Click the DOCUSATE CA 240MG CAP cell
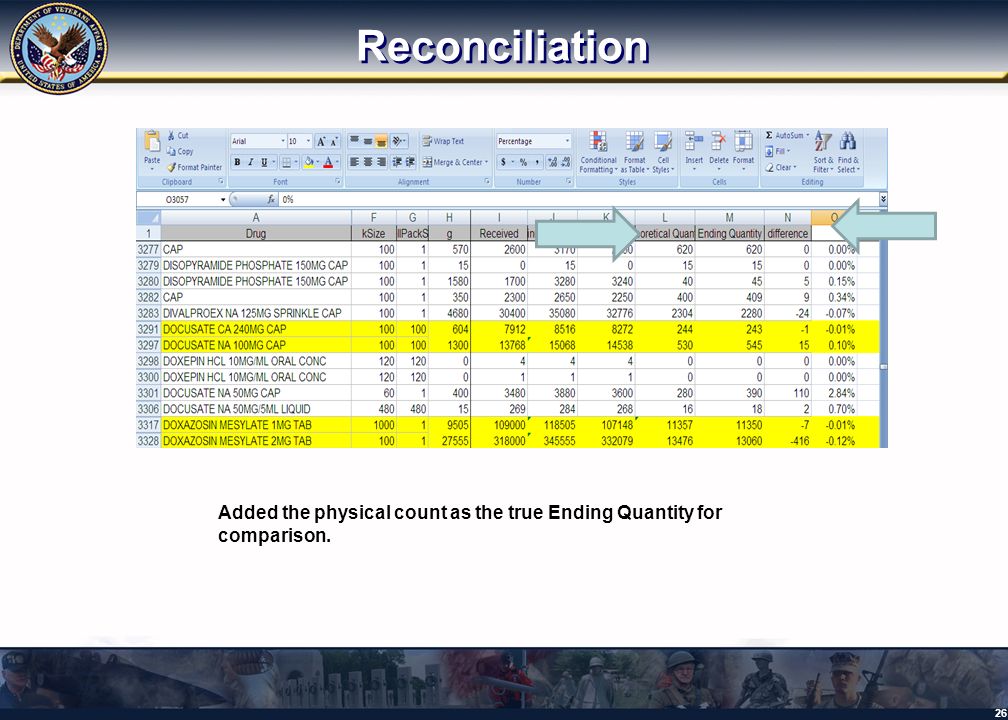 point(256,329)
